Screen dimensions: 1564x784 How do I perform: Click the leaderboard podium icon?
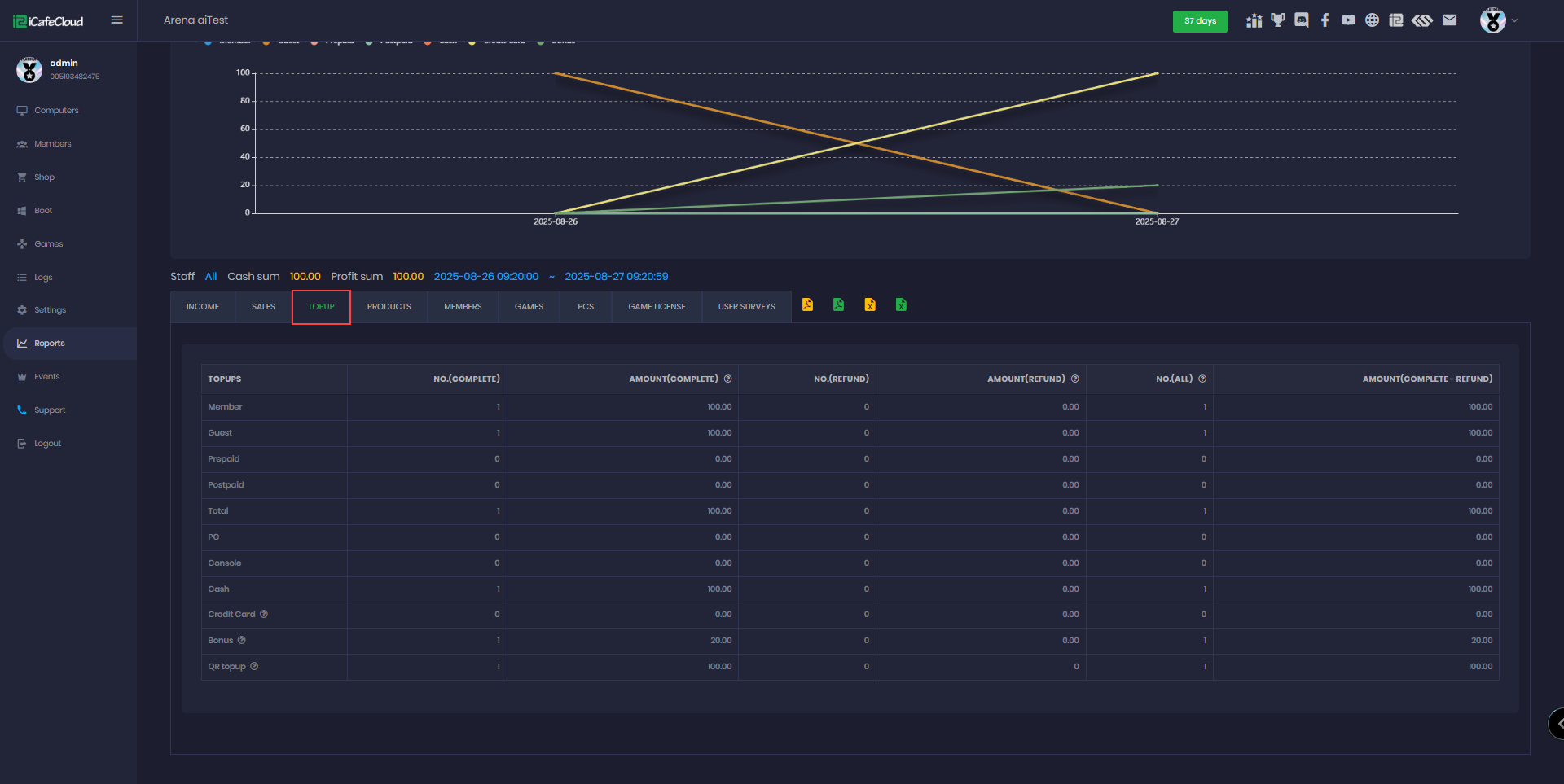(x=1254, y=20)
